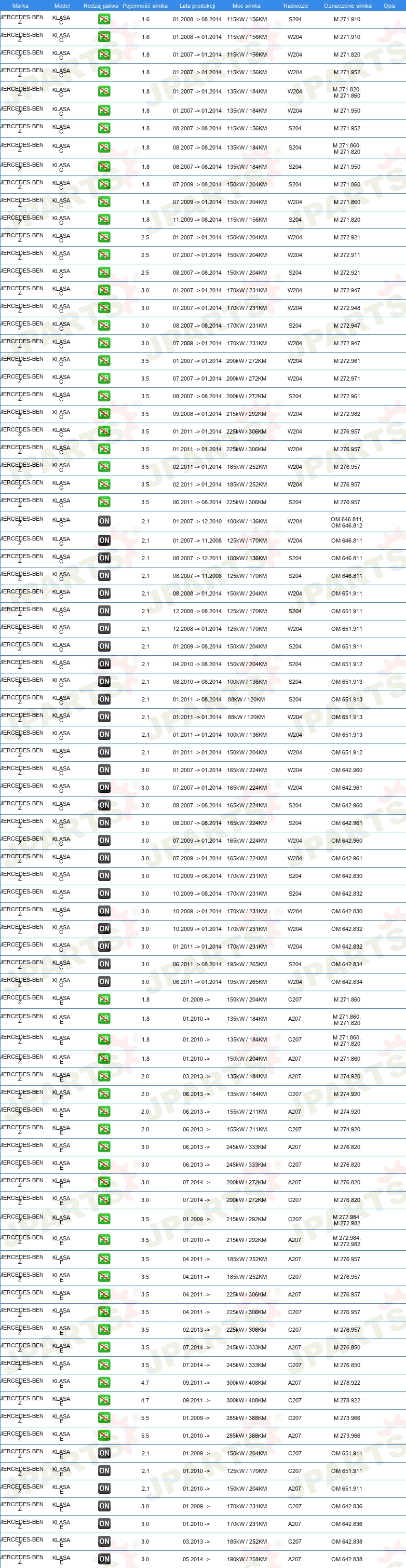Click A207 body in 05.2014 row
This screenshot has width=406, height=1568.
(294, 1560)
